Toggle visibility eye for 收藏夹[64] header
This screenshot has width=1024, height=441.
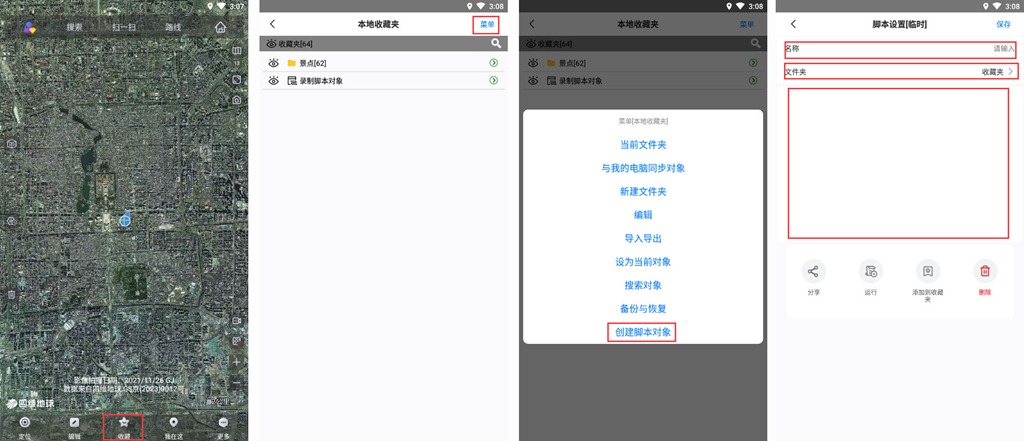(x=272, y=44)
